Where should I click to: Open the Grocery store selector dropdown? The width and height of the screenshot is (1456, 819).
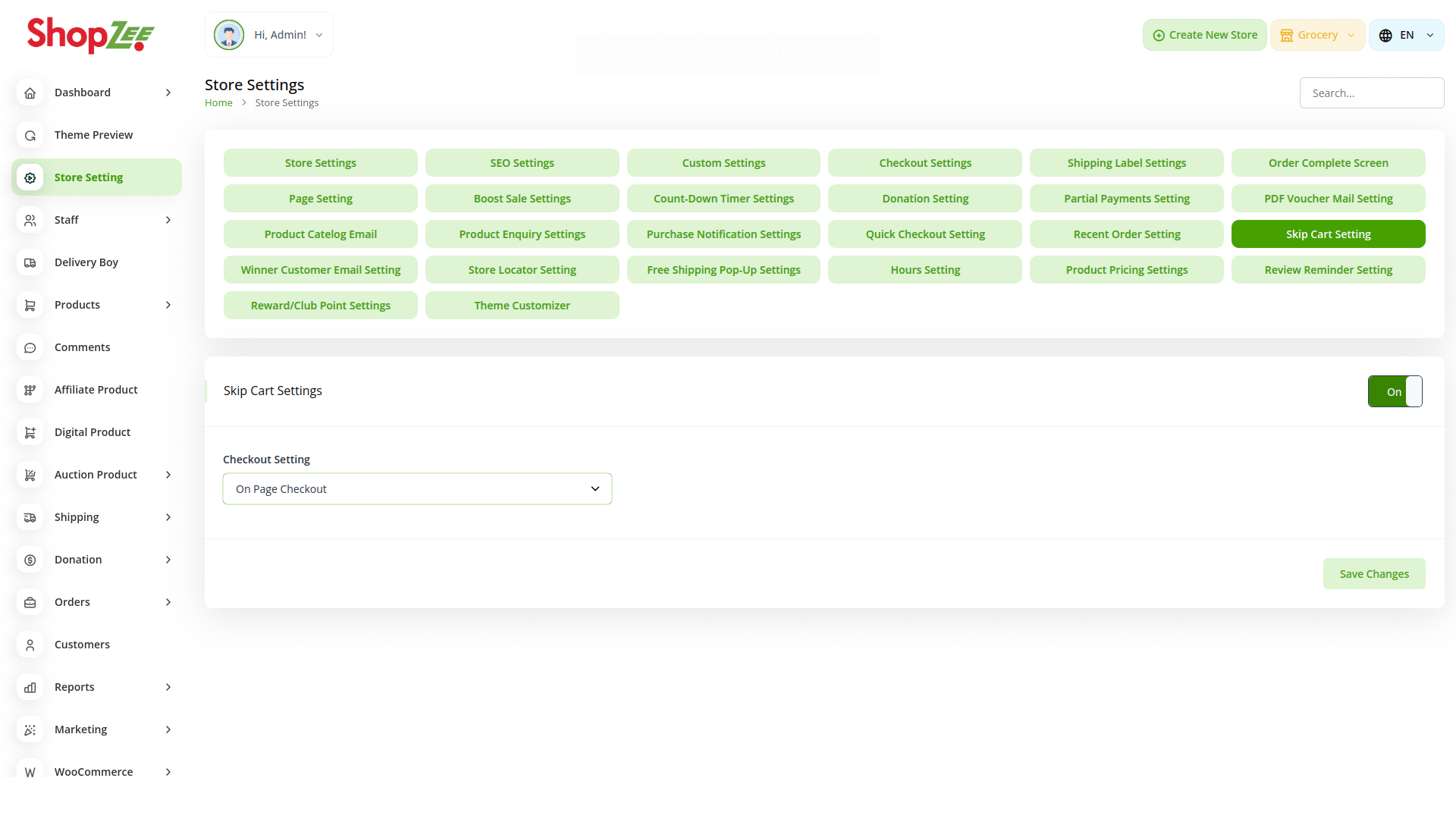1317,35
